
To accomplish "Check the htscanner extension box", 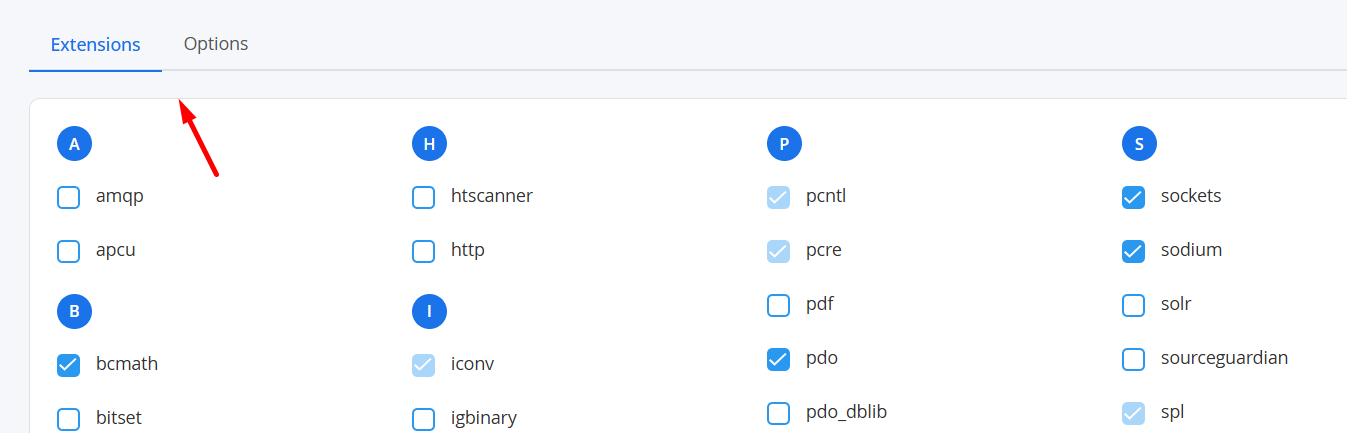I will click(424, 197).
